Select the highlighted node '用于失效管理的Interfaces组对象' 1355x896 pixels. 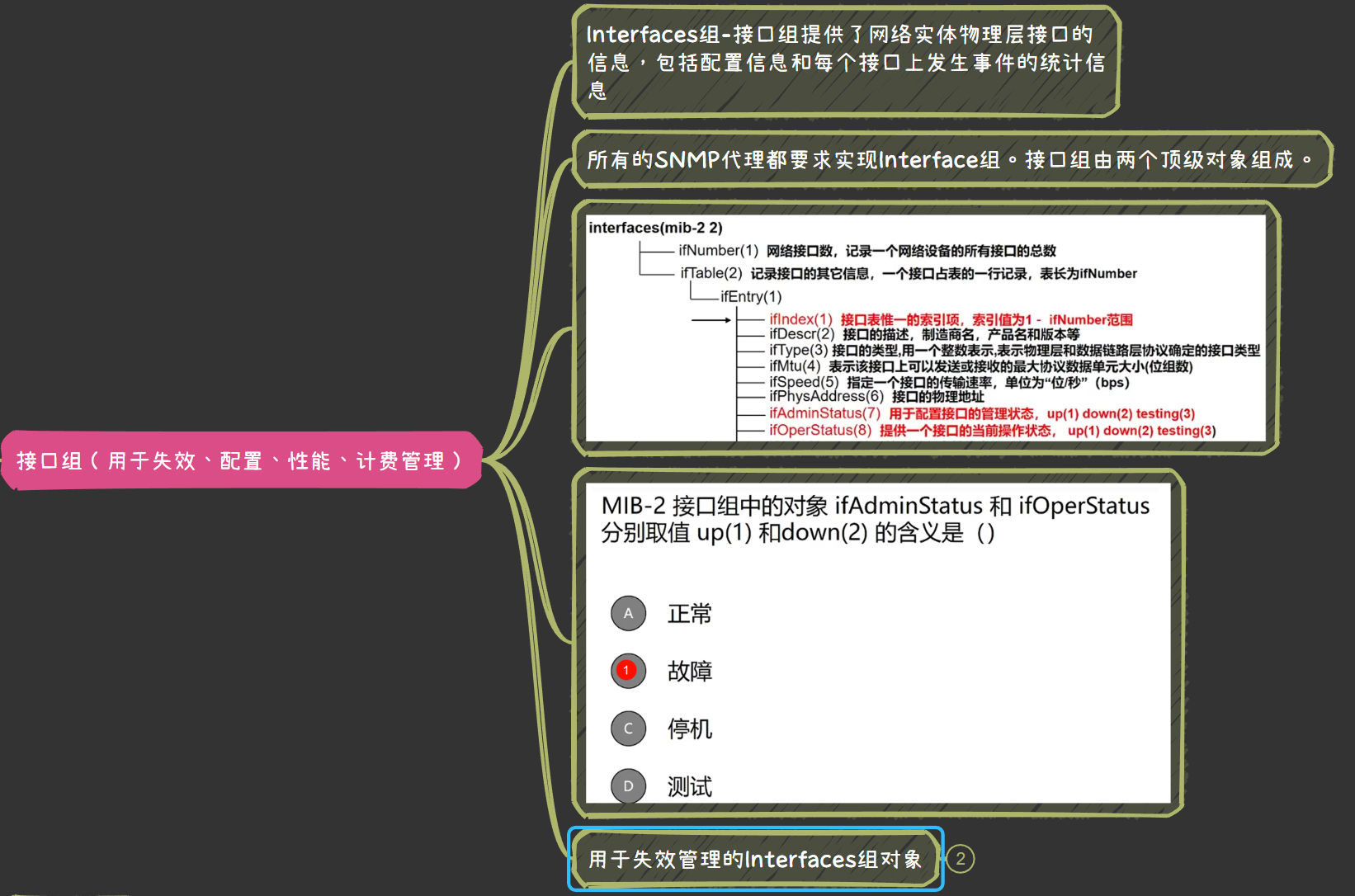tap(755, 859)
